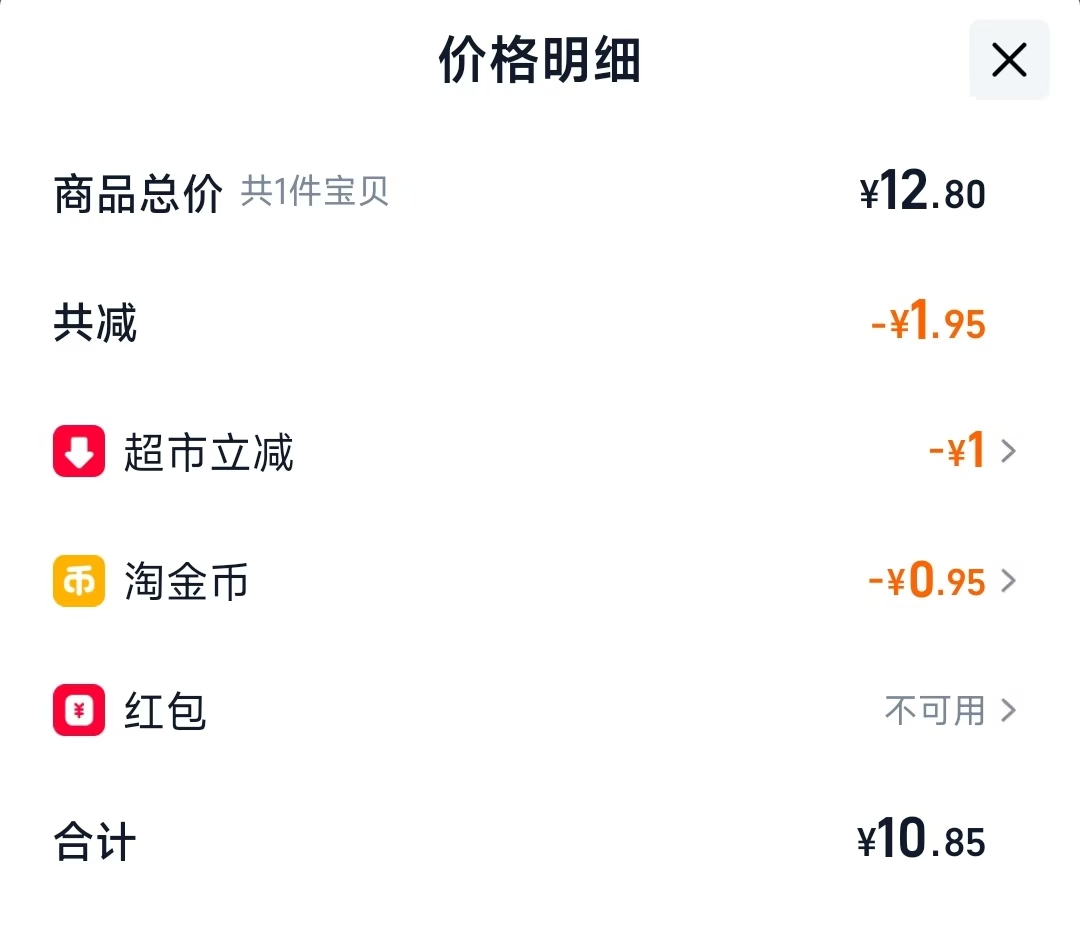1080x931 pixels.
Task: Click the coin symbol in the yellow square
Action: point(78,580)
